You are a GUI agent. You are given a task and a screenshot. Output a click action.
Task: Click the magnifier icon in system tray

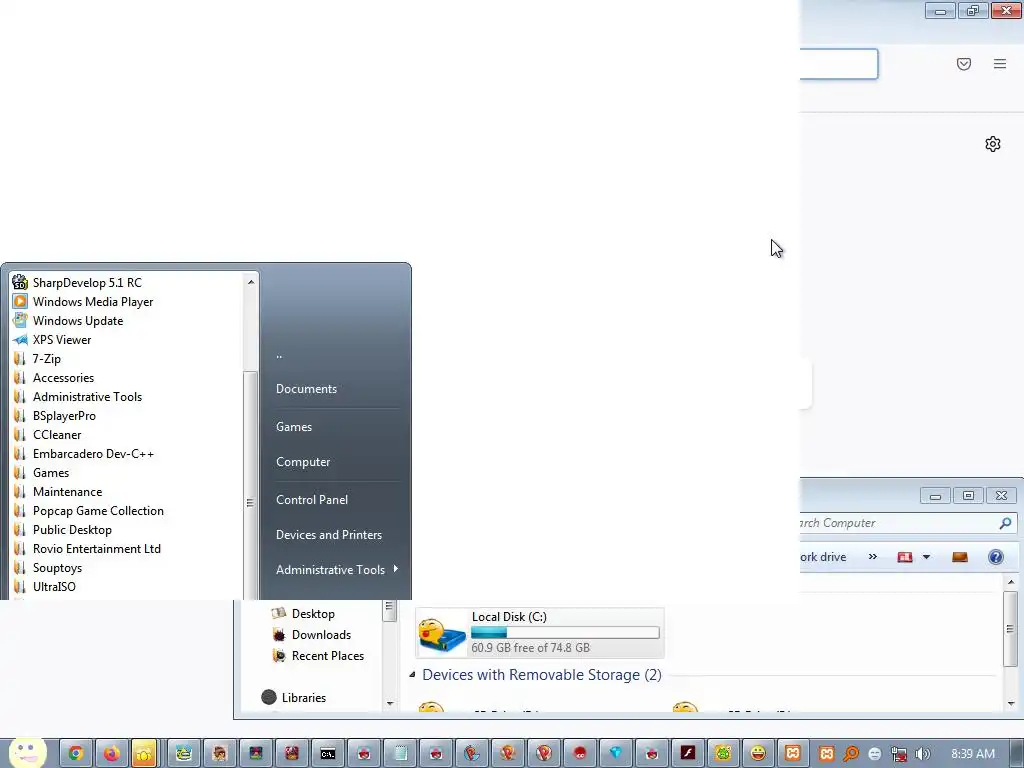pos(851,754)
